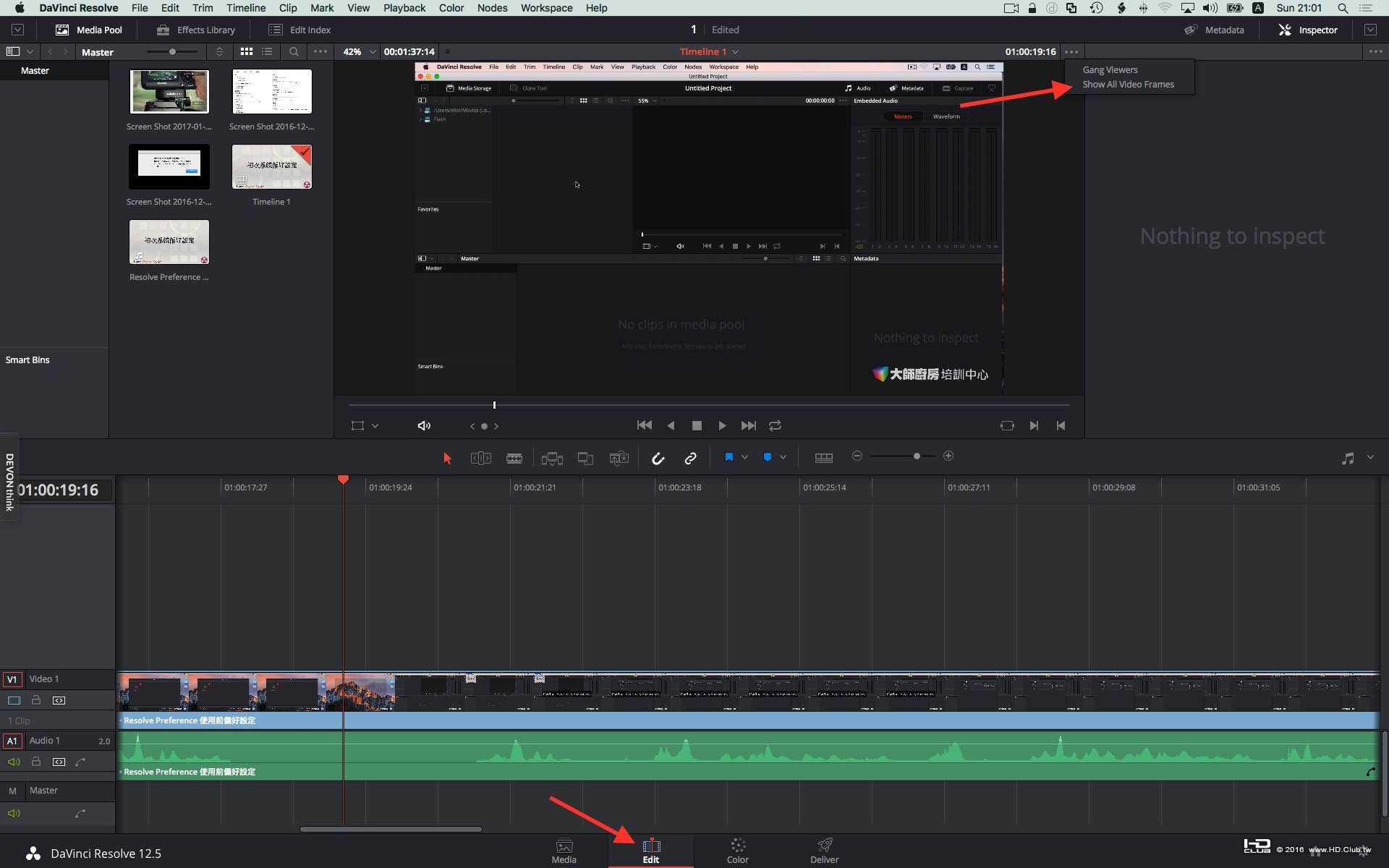The image size is (1389, 868).
Task: Select the arrow selection mode tool
Action: (x=447, y=458)
